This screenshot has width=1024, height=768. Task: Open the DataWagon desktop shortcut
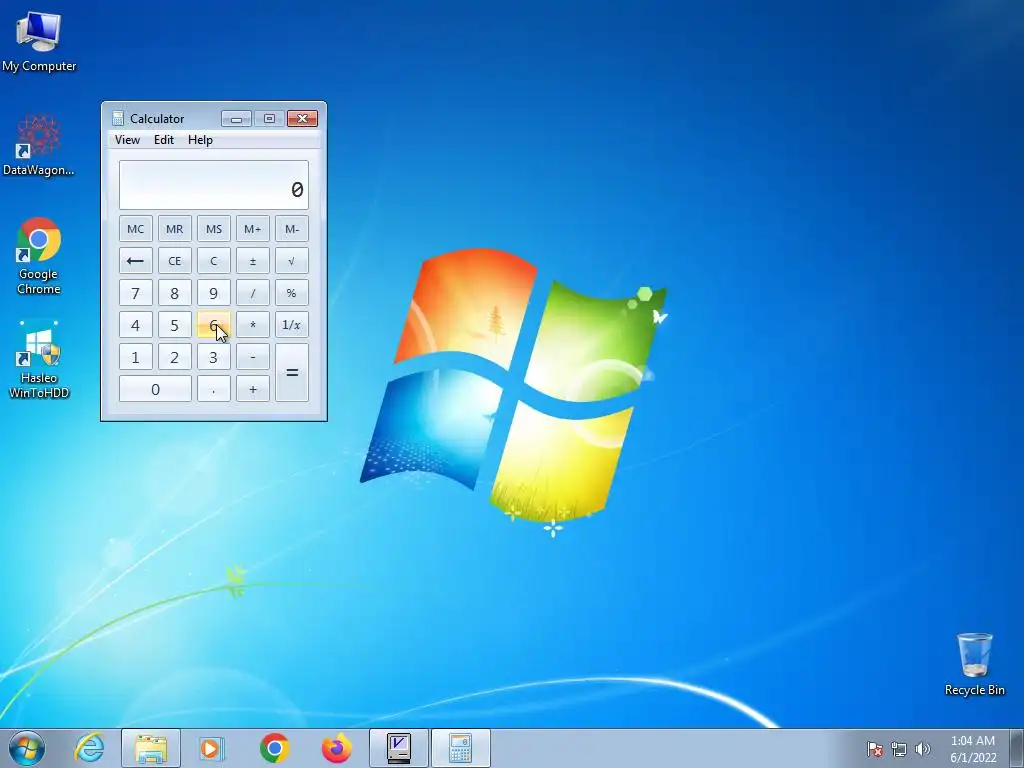pyautogui.click(x=39, y=146)
